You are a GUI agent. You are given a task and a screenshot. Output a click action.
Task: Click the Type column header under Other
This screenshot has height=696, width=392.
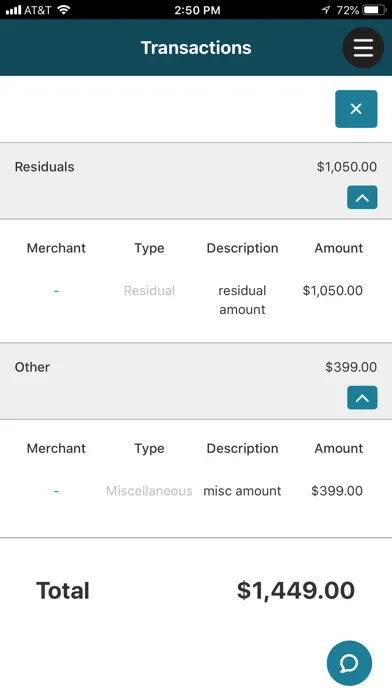(149, 448)
